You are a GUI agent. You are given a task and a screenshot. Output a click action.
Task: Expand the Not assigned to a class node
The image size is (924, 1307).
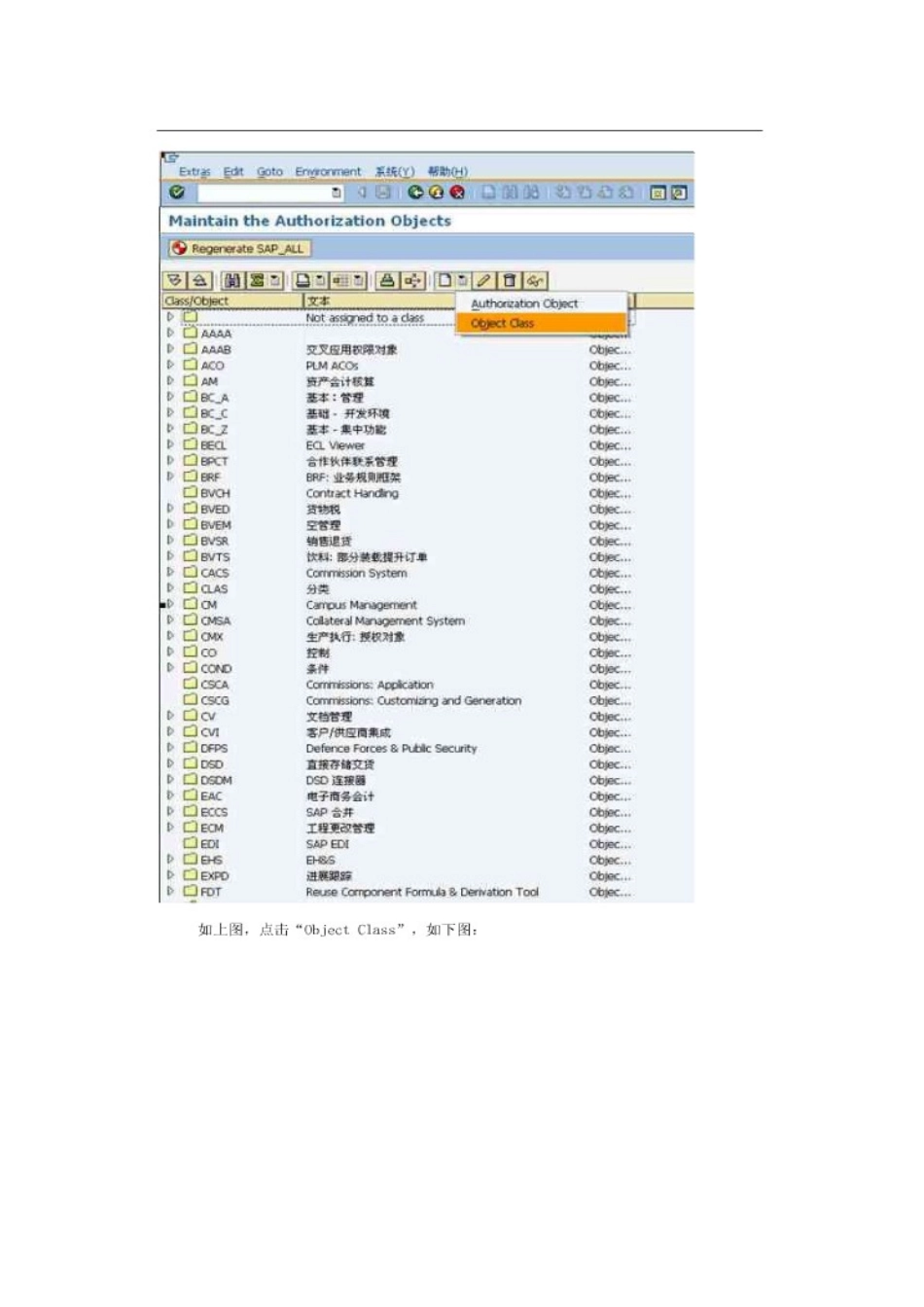click(x=170, y=317)
